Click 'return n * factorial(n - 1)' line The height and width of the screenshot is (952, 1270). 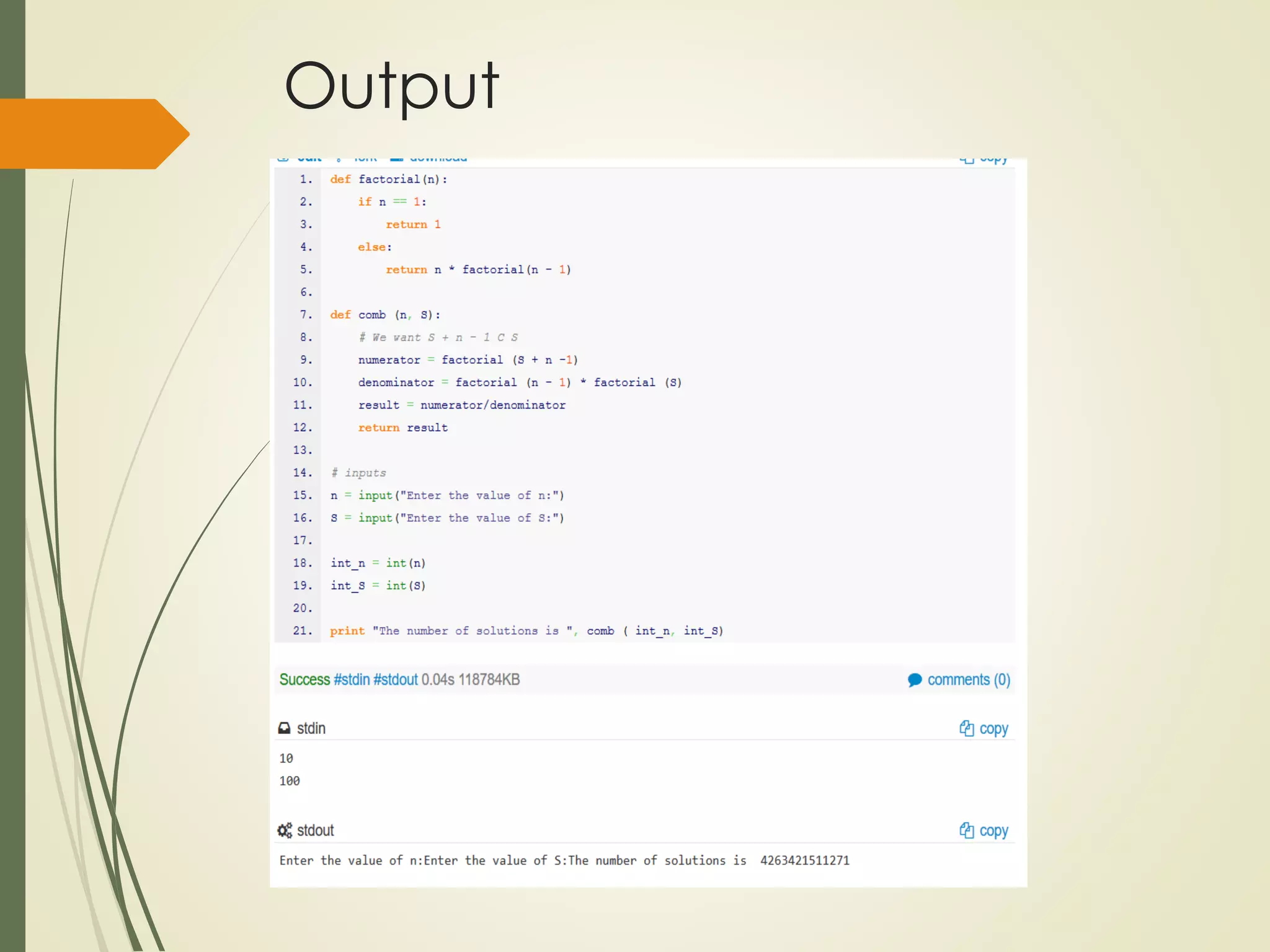(478, 270)
